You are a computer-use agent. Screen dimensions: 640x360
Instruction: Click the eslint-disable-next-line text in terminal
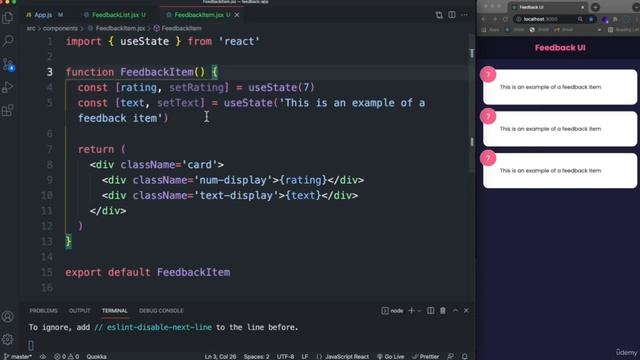[159, 327]
